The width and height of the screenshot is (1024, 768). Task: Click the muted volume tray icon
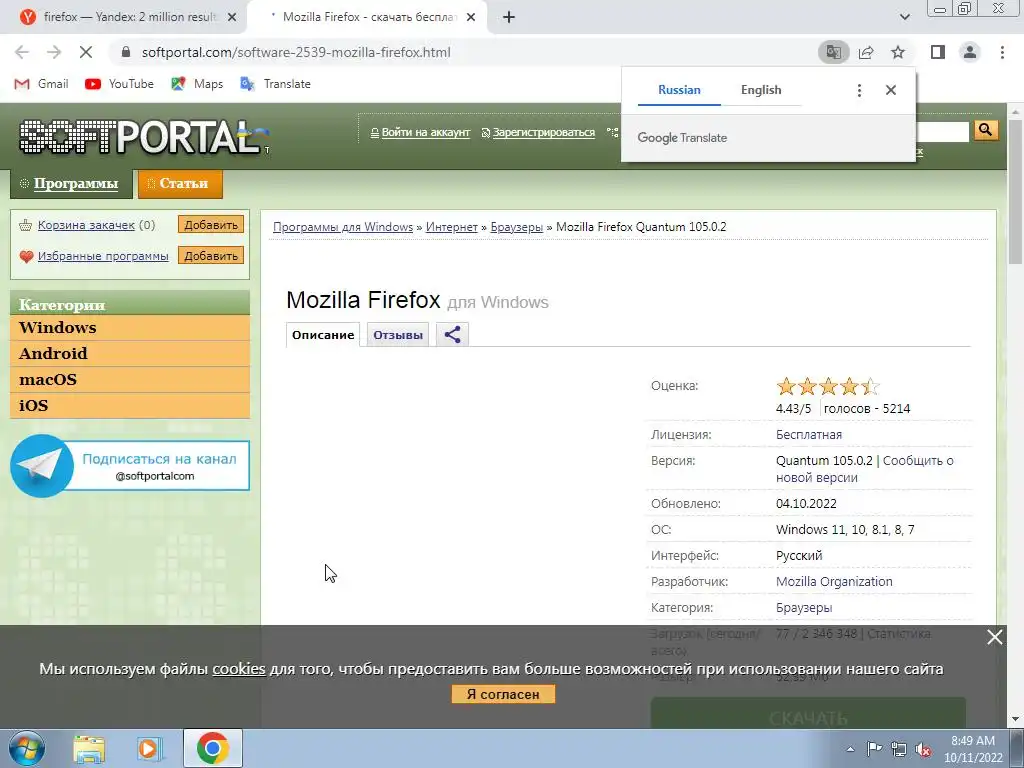click(923, 749)
